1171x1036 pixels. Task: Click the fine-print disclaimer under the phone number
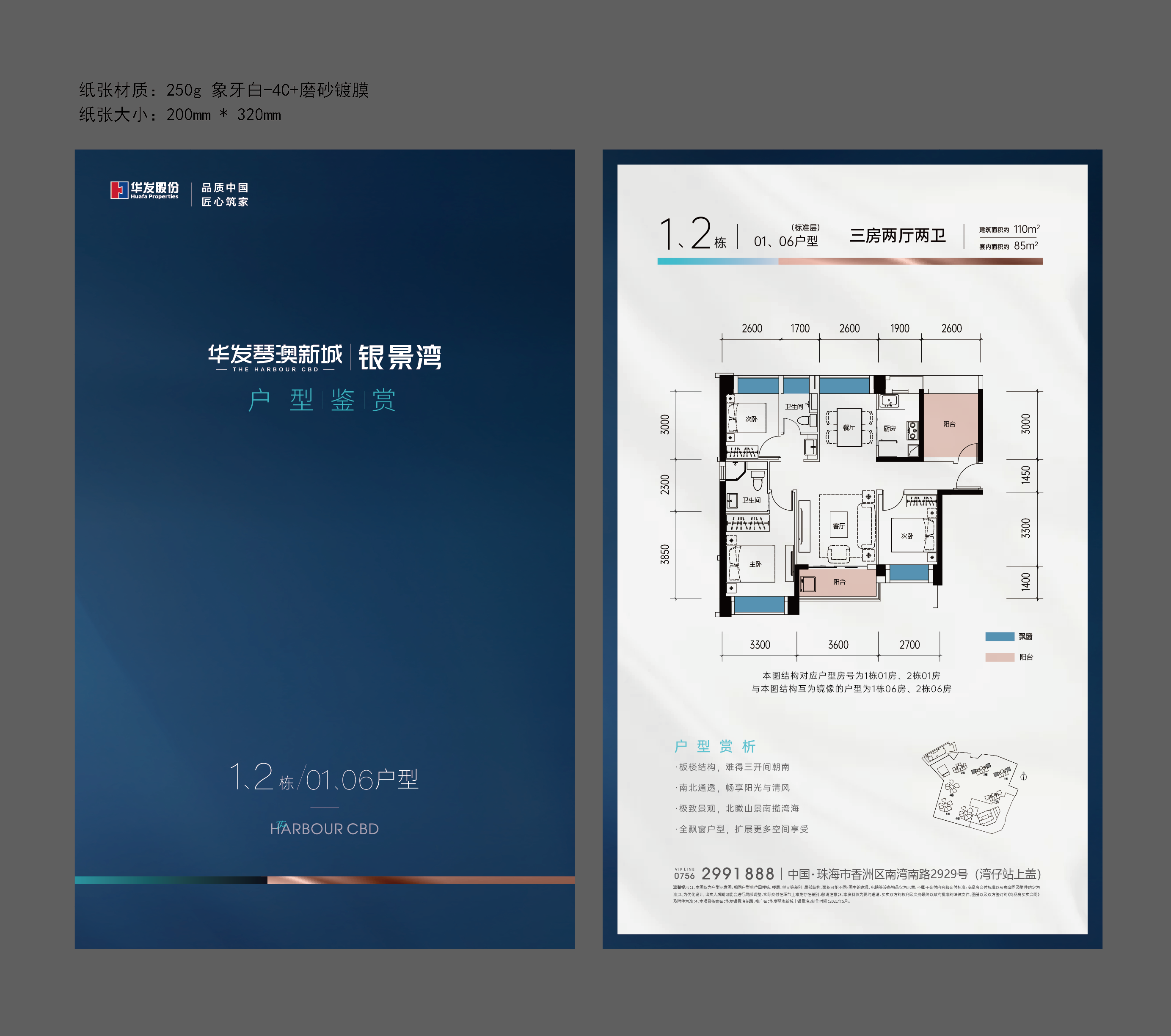pos(857,894)
